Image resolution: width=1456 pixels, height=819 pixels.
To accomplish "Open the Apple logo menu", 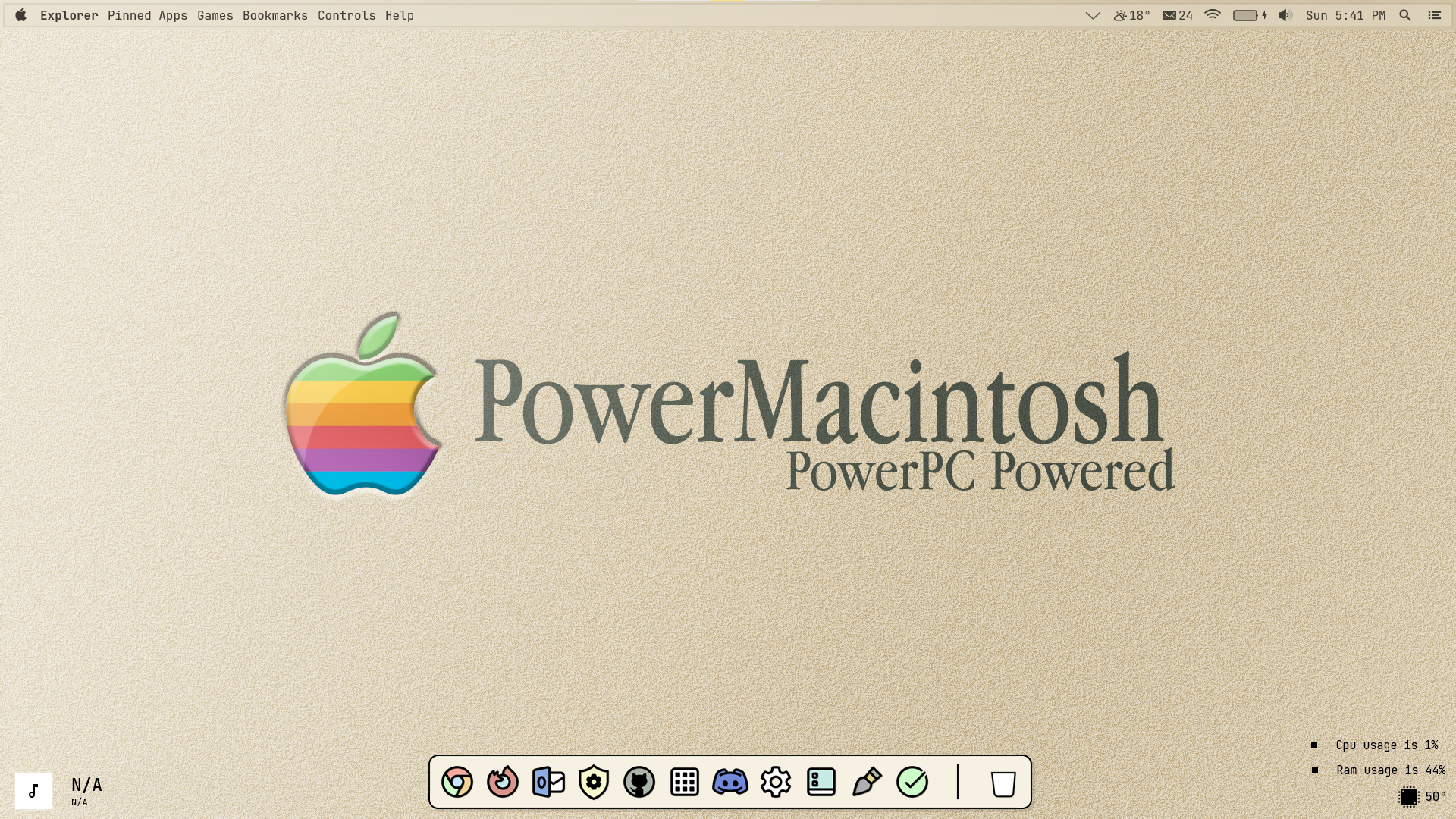I will [21, 15].
